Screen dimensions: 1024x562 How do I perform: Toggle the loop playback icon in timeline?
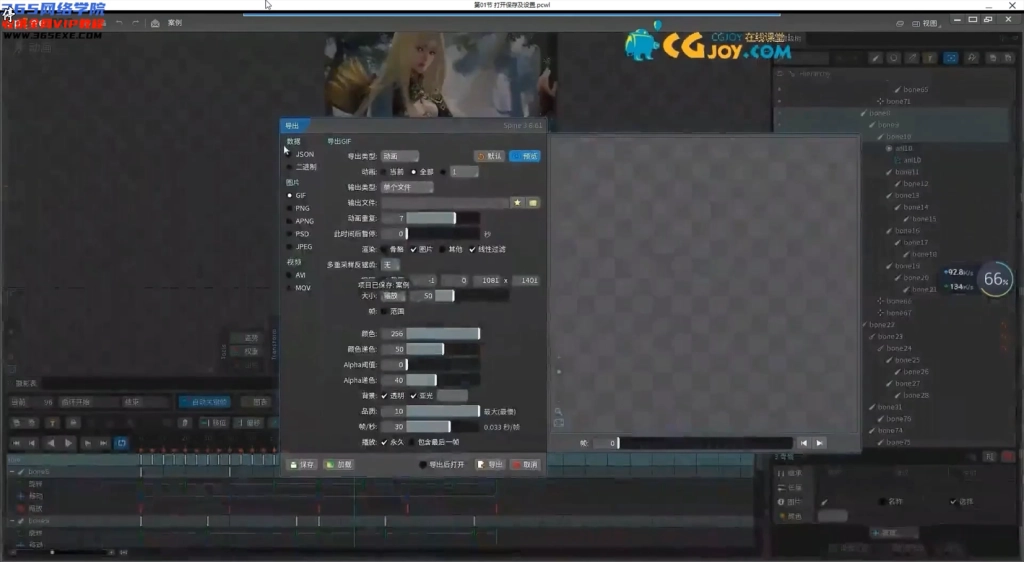coord(122,443)
